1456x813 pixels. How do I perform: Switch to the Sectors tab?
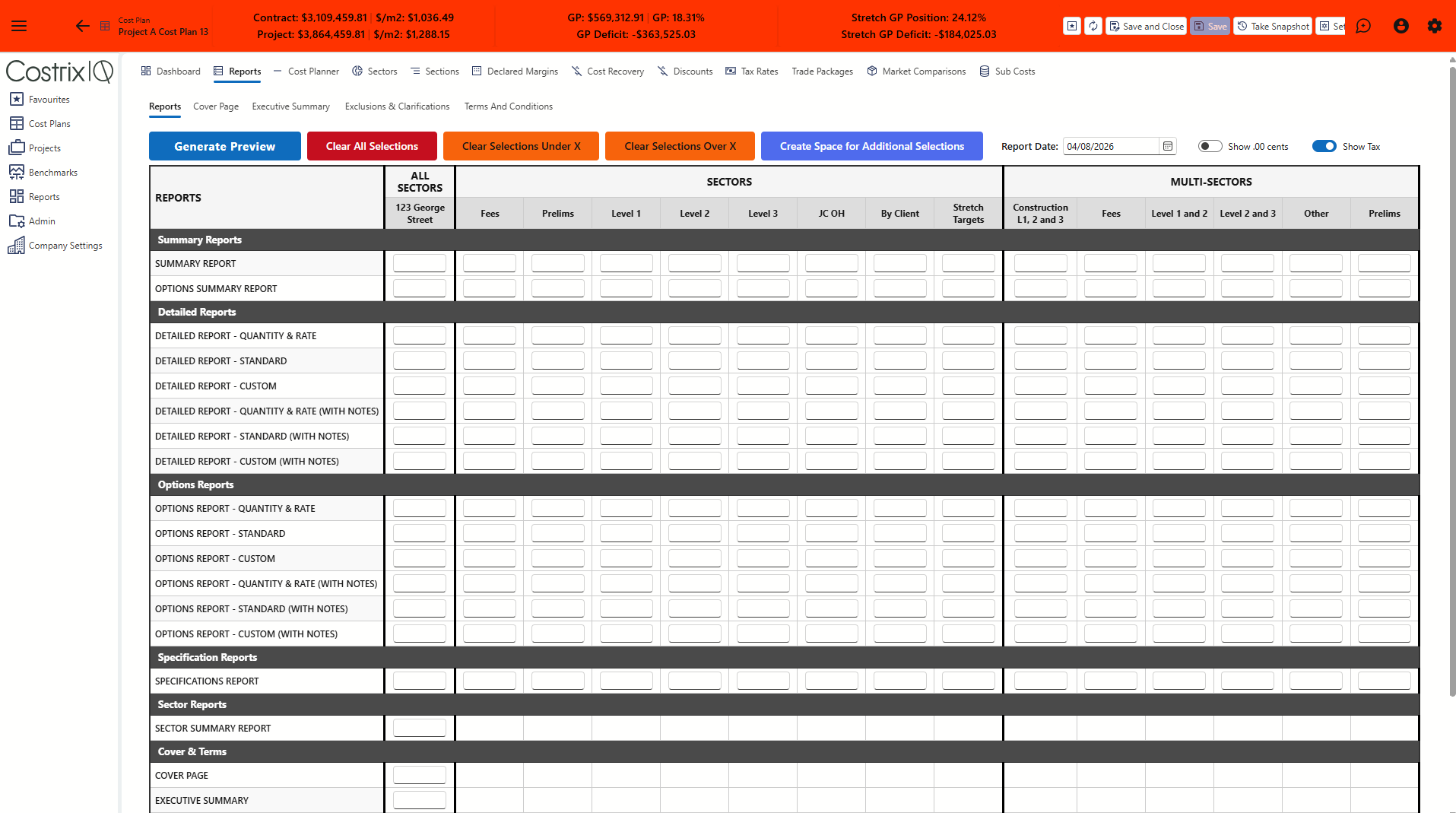pyautogui.click(x=375, y=71)
